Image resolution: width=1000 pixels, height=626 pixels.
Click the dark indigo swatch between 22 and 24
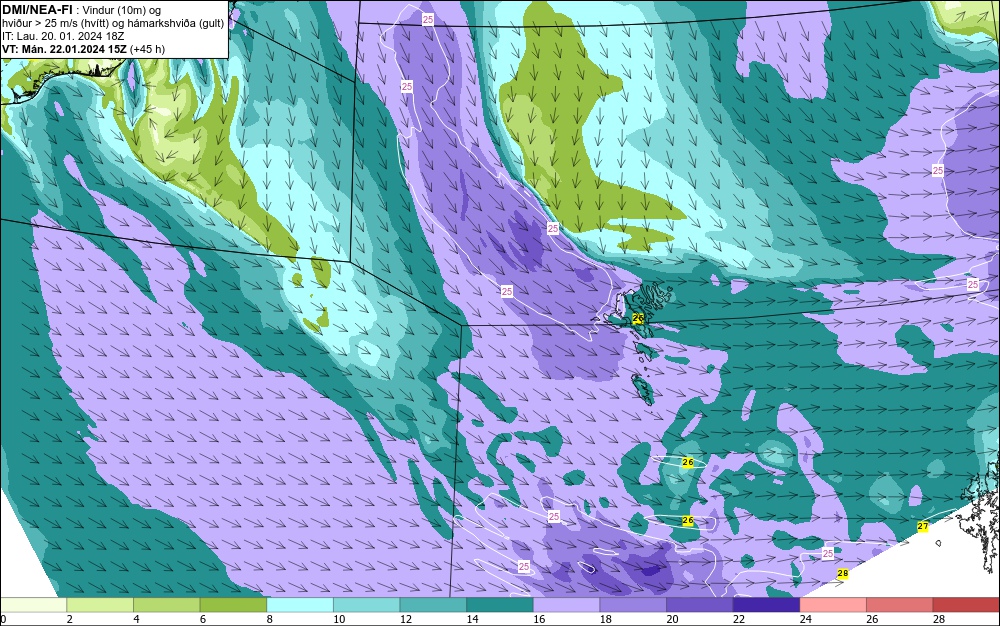(767, 605)
